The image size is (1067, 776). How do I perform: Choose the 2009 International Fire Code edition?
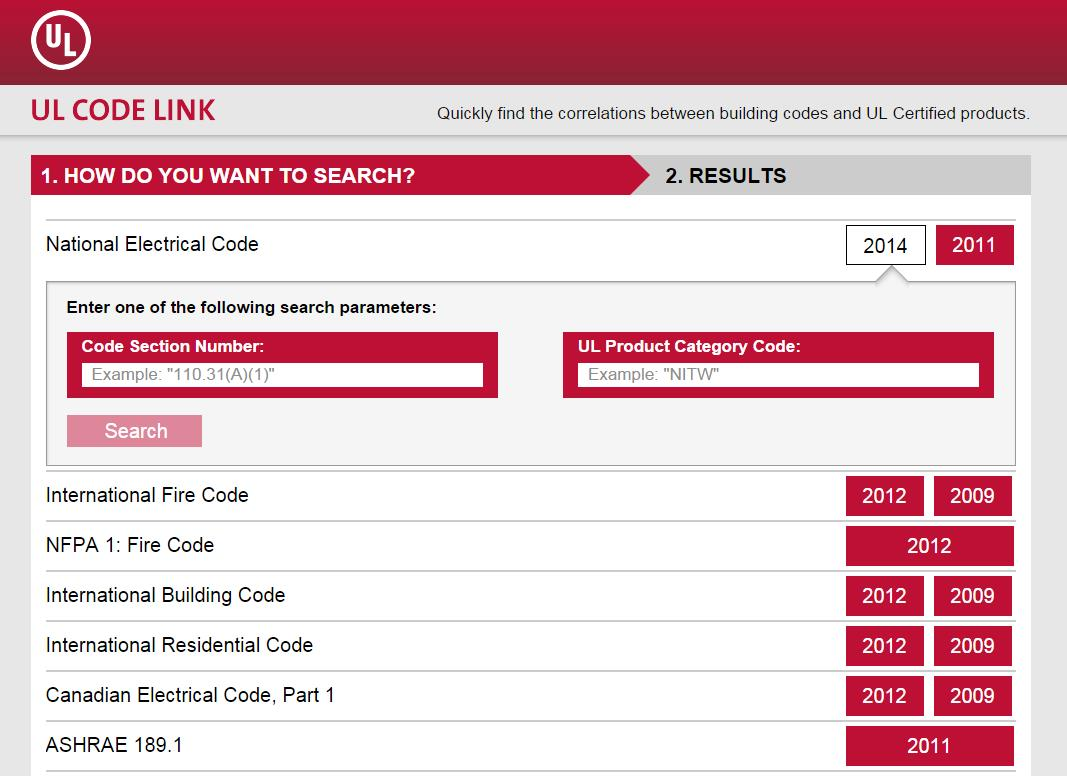click(x=973, y=495)
